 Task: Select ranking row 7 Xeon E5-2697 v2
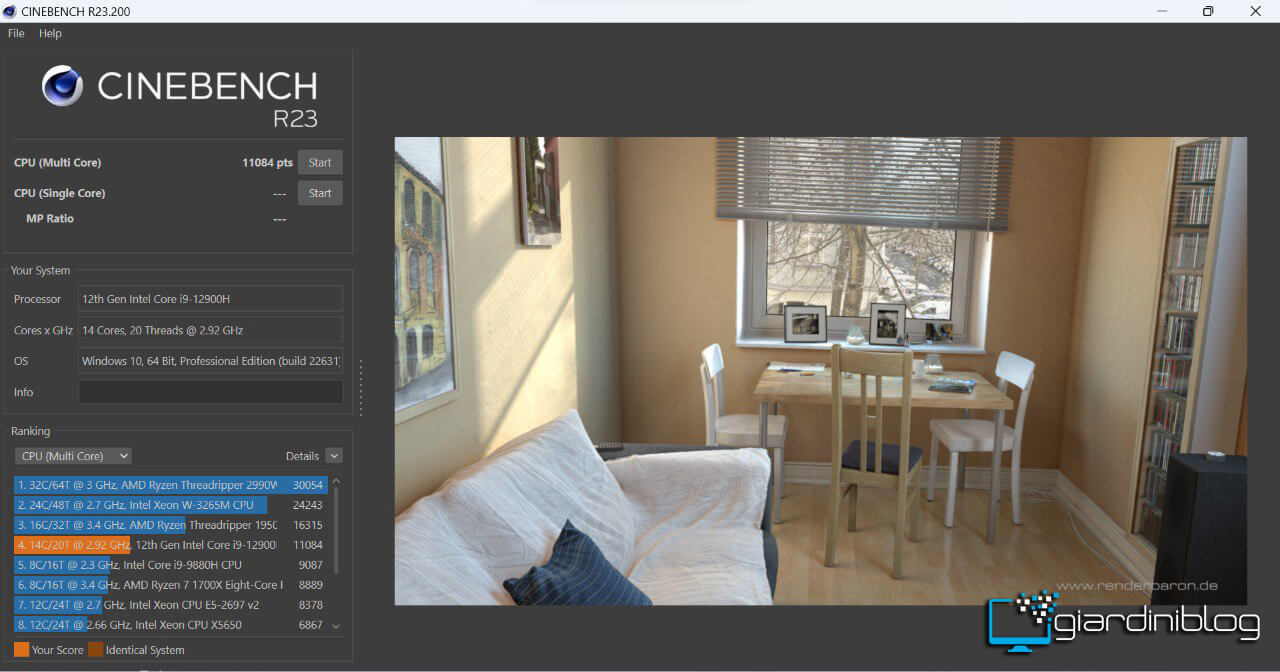click(171, 605)
